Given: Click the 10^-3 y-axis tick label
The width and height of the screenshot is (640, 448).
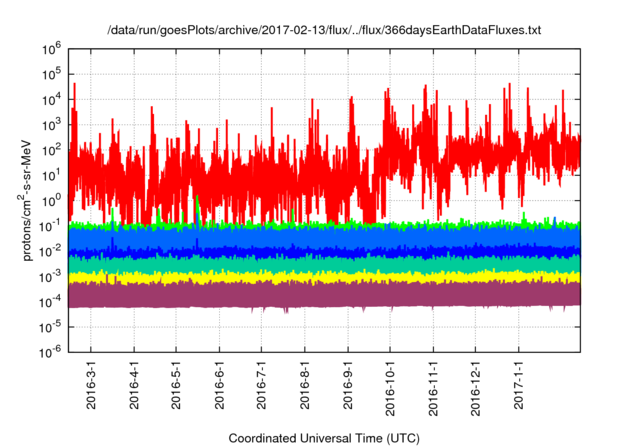Looking at the screenshot, I should [x=52, y=275].
